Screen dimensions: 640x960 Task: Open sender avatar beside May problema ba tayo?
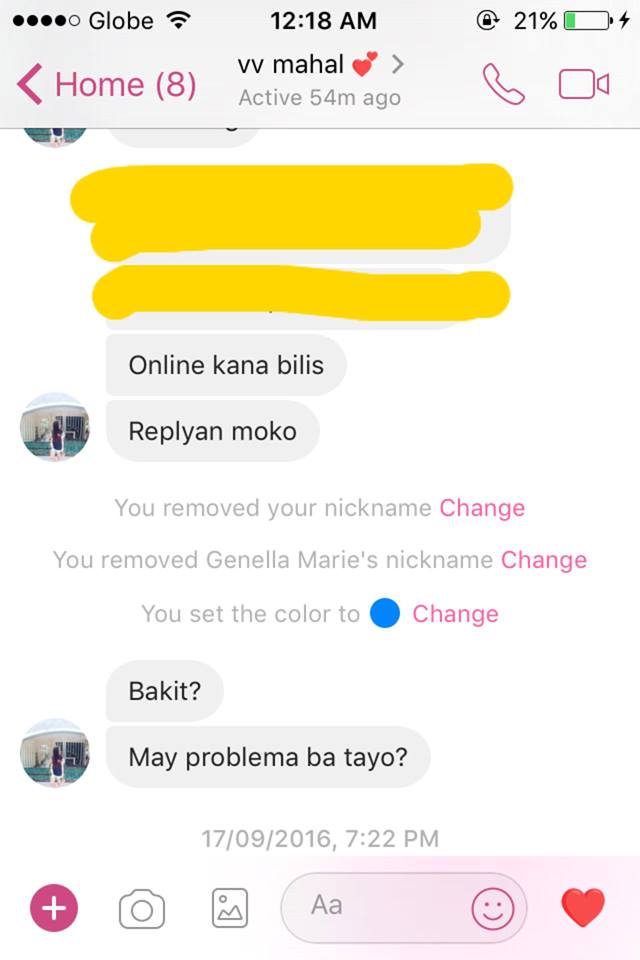pos(55,752)
